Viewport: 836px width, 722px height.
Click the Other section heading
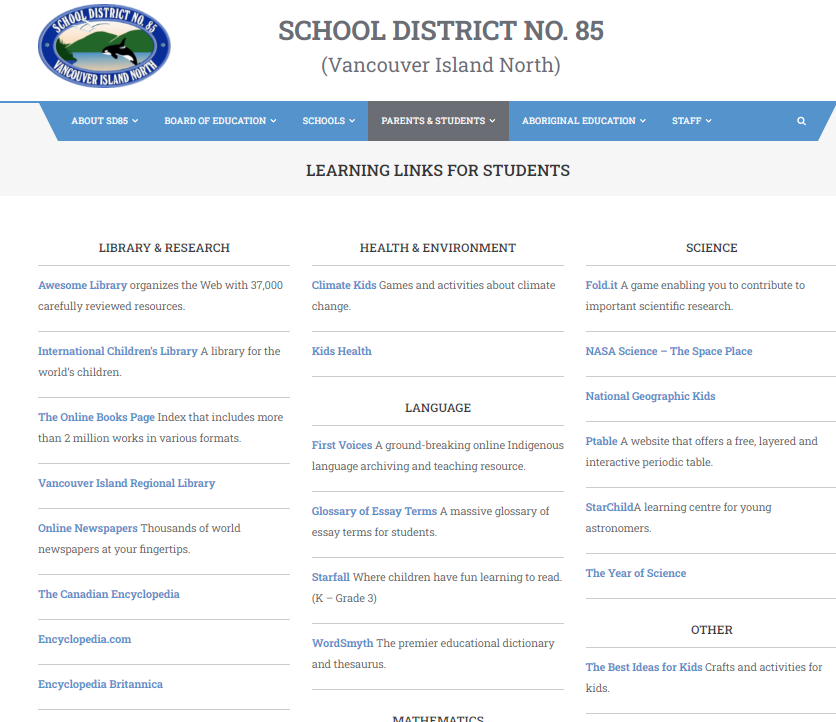712,630
